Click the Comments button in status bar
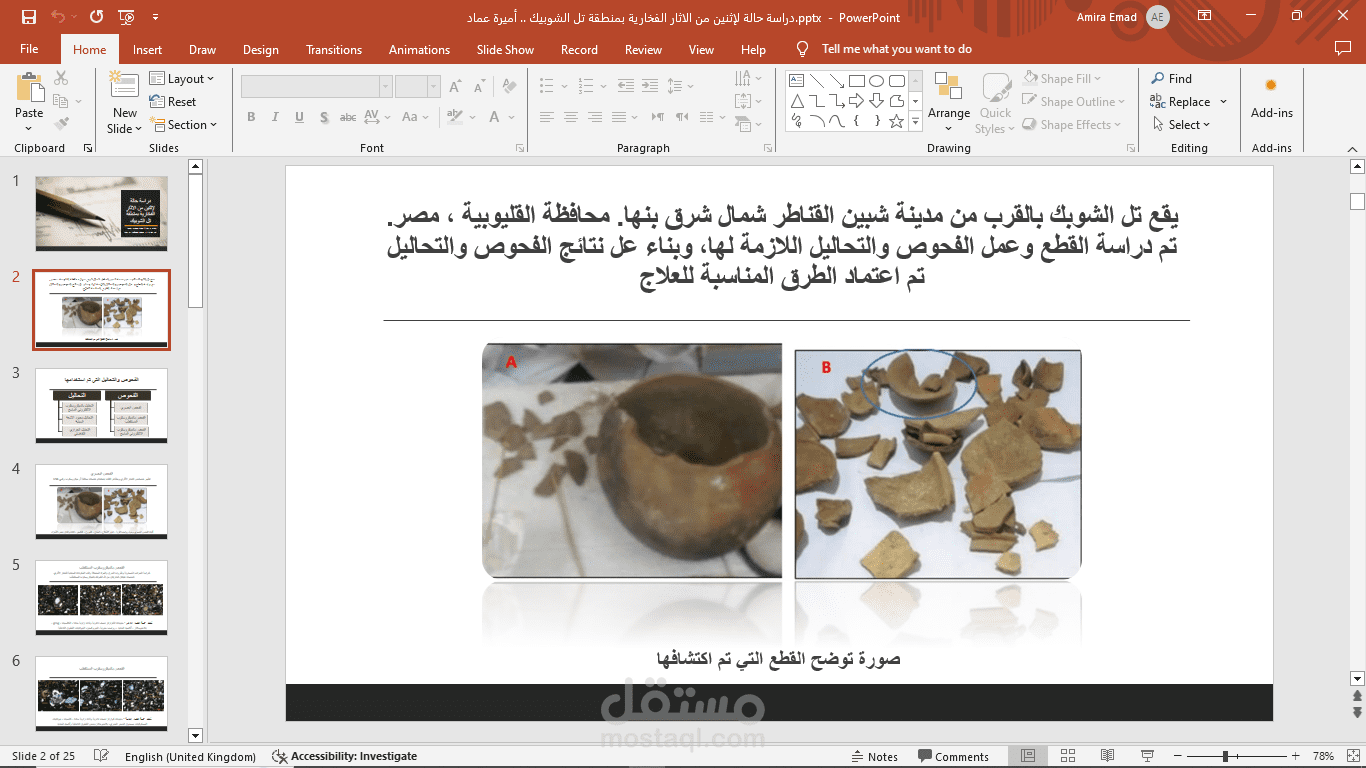 [953, 756]
